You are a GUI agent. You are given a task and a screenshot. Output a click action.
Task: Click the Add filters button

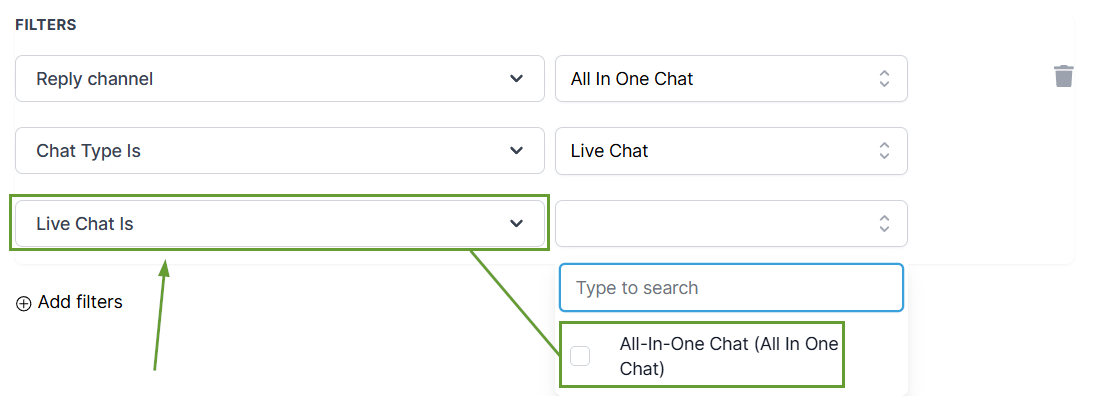click(x=80, y=302)
